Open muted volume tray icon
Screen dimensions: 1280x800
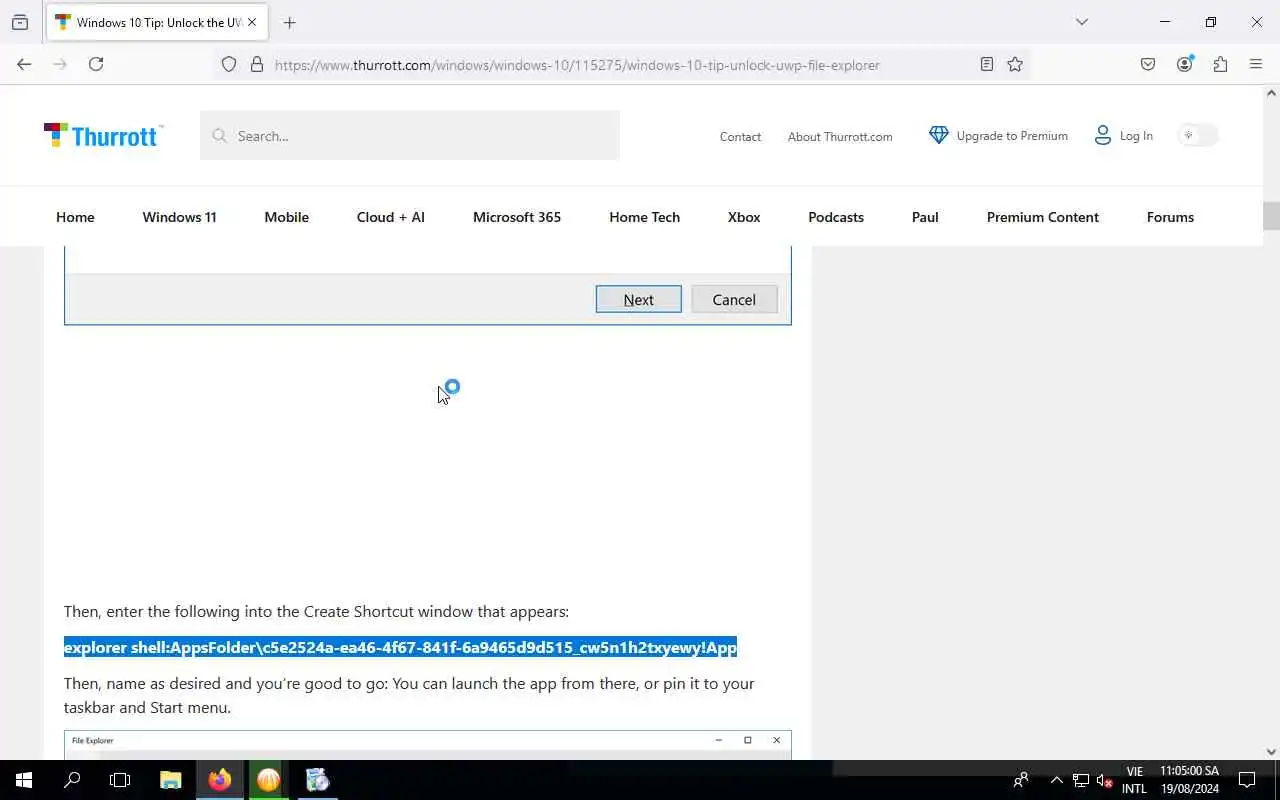1105,780
